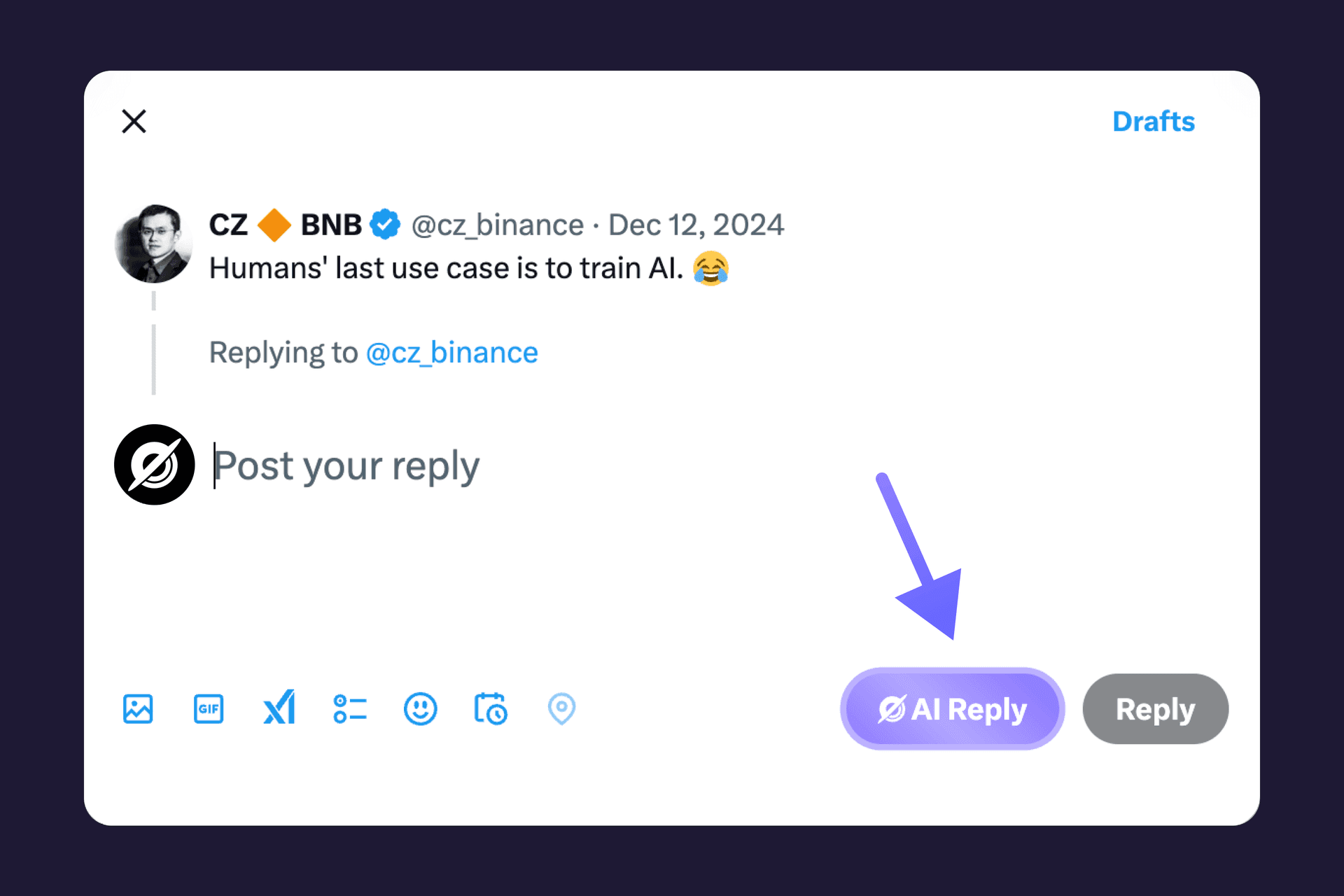Click the Grok enhance icon
This screenshot has height=896, width=1344.
tap(279, 708)
